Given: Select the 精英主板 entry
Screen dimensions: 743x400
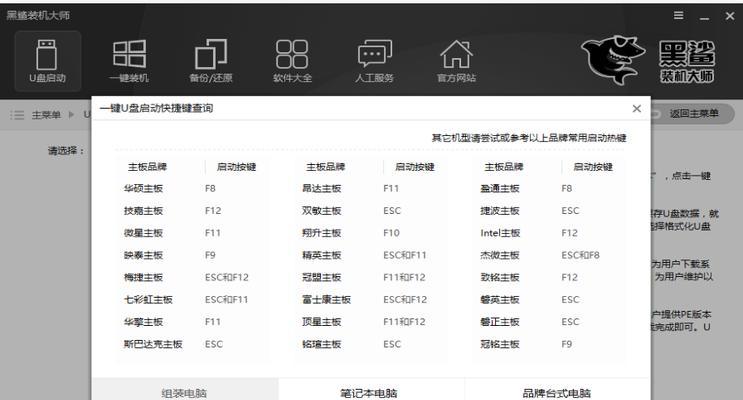Looking at the screenshot, I should pos(321,255).
